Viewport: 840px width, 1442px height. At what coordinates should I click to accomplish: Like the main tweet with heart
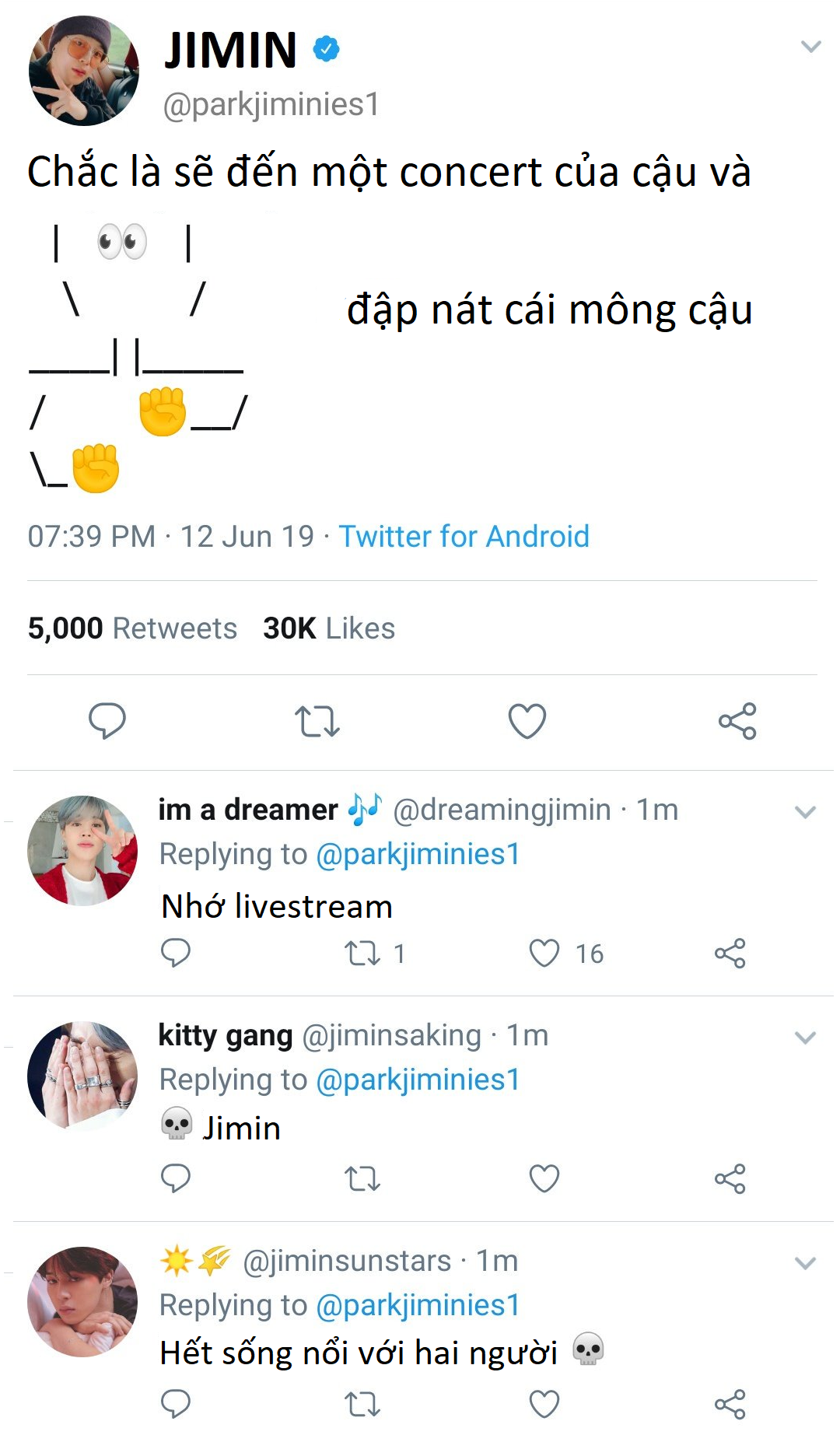527,721
